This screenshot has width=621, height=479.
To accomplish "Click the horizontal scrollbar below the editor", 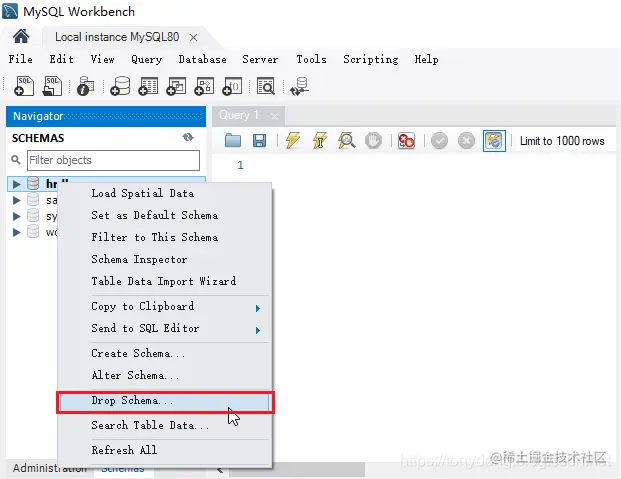I will tap(297, 470).
